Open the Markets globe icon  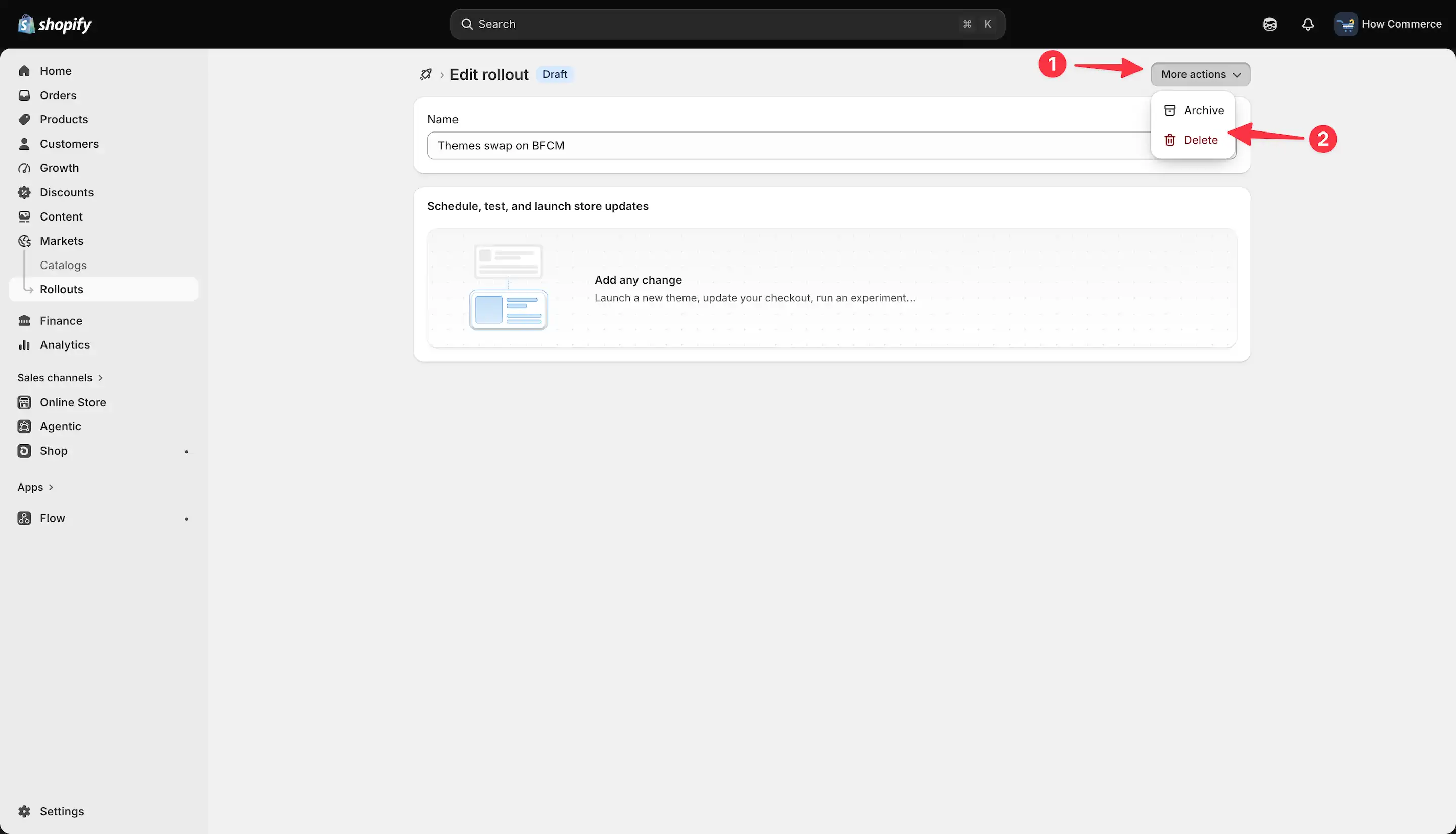[x=24, y=241]
